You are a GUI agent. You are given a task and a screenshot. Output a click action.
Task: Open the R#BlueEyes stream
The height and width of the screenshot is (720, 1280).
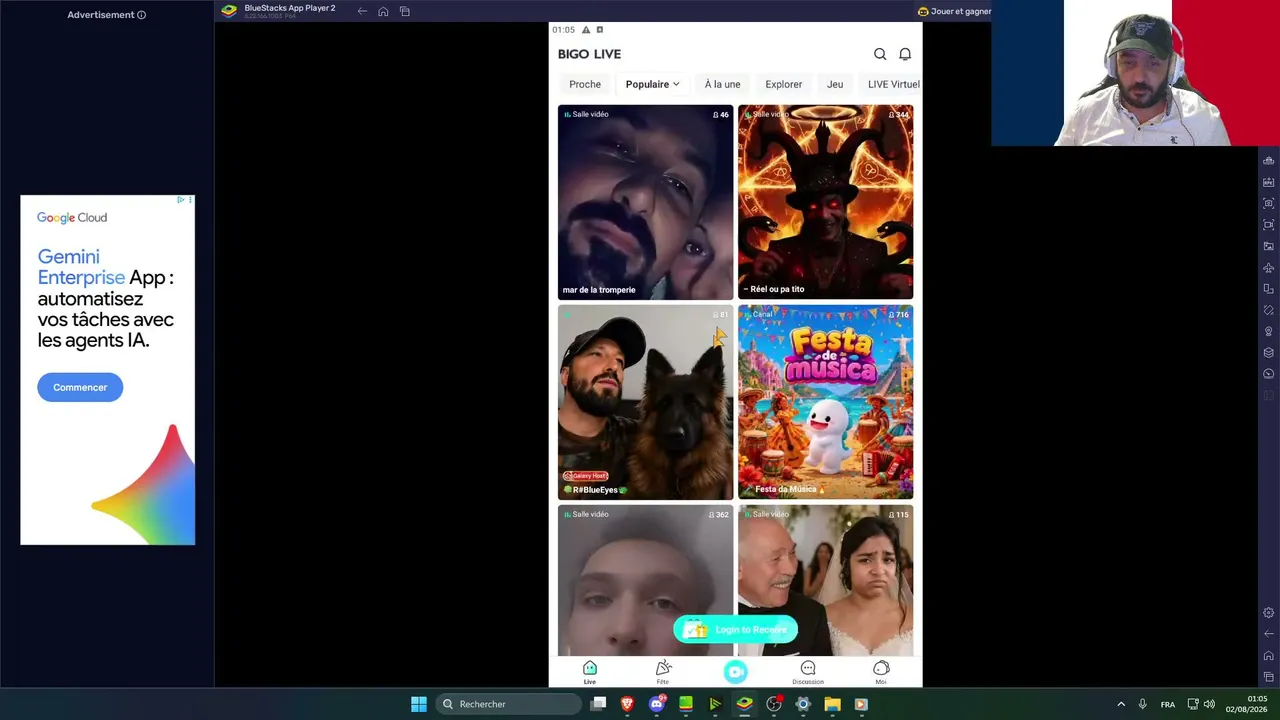click(x=645, y=402)
